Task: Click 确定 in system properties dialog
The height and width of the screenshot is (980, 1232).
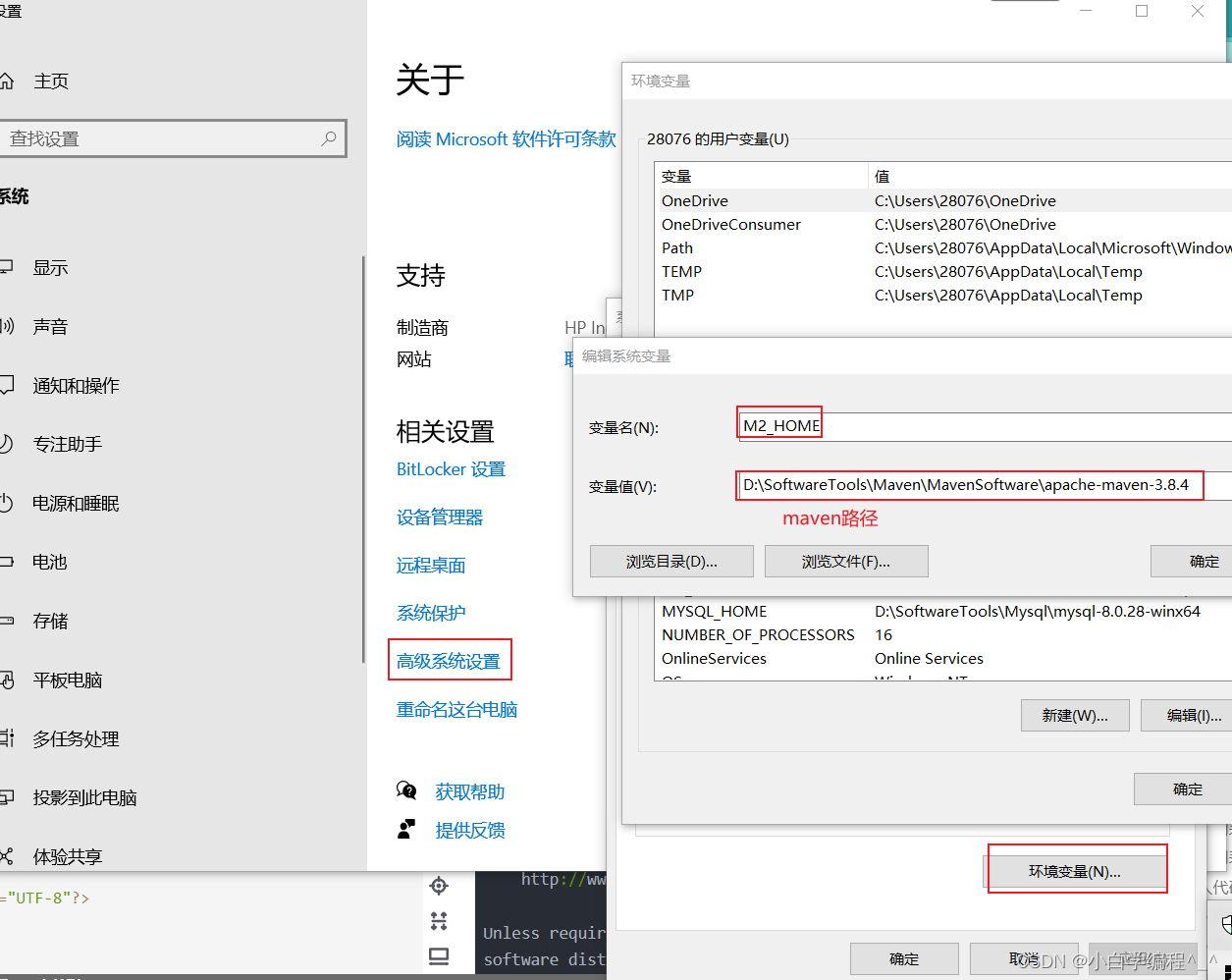Action: (904, 959)
